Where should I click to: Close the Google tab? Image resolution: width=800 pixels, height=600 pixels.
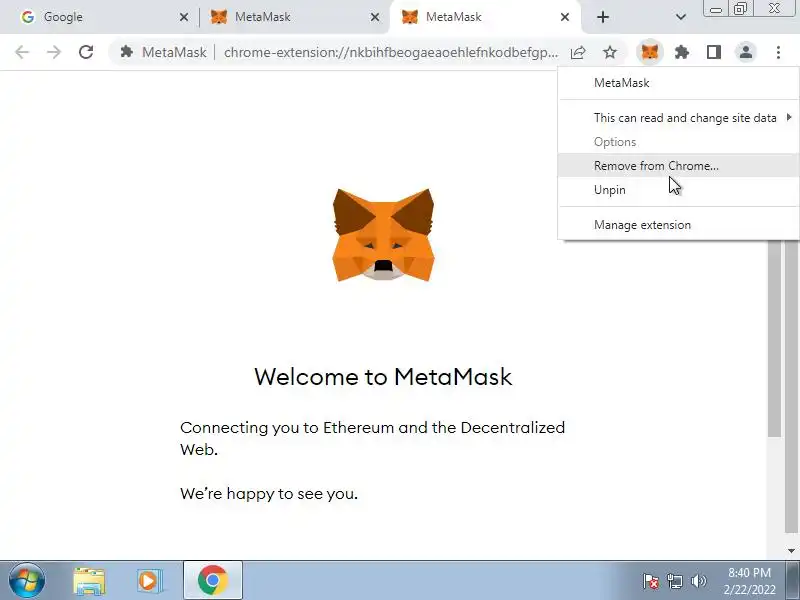click(184, 17)
